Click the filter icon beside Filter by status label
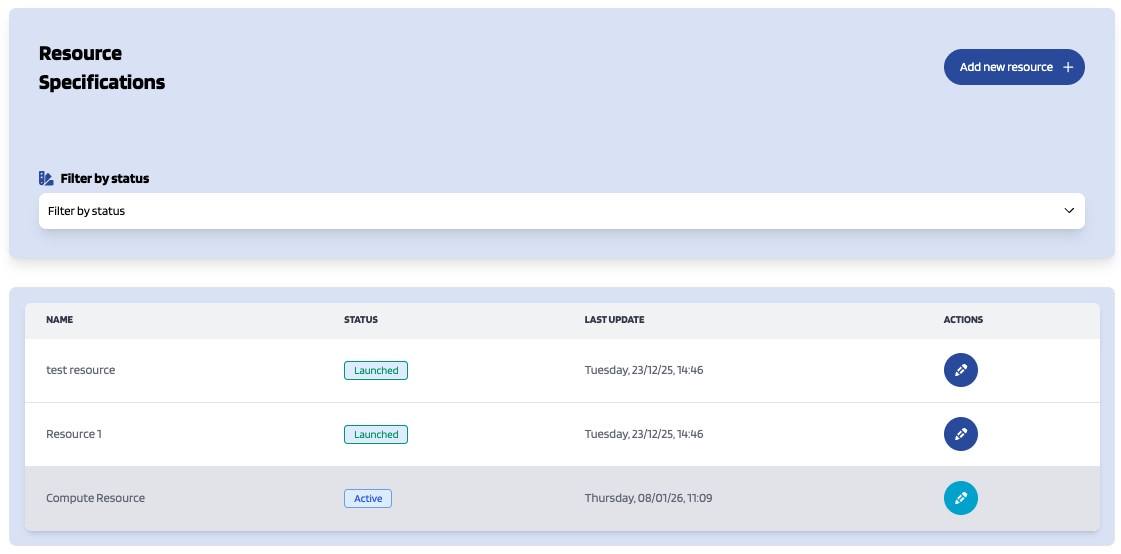This screenshot has width=1121, height=554. pos(46,178)
